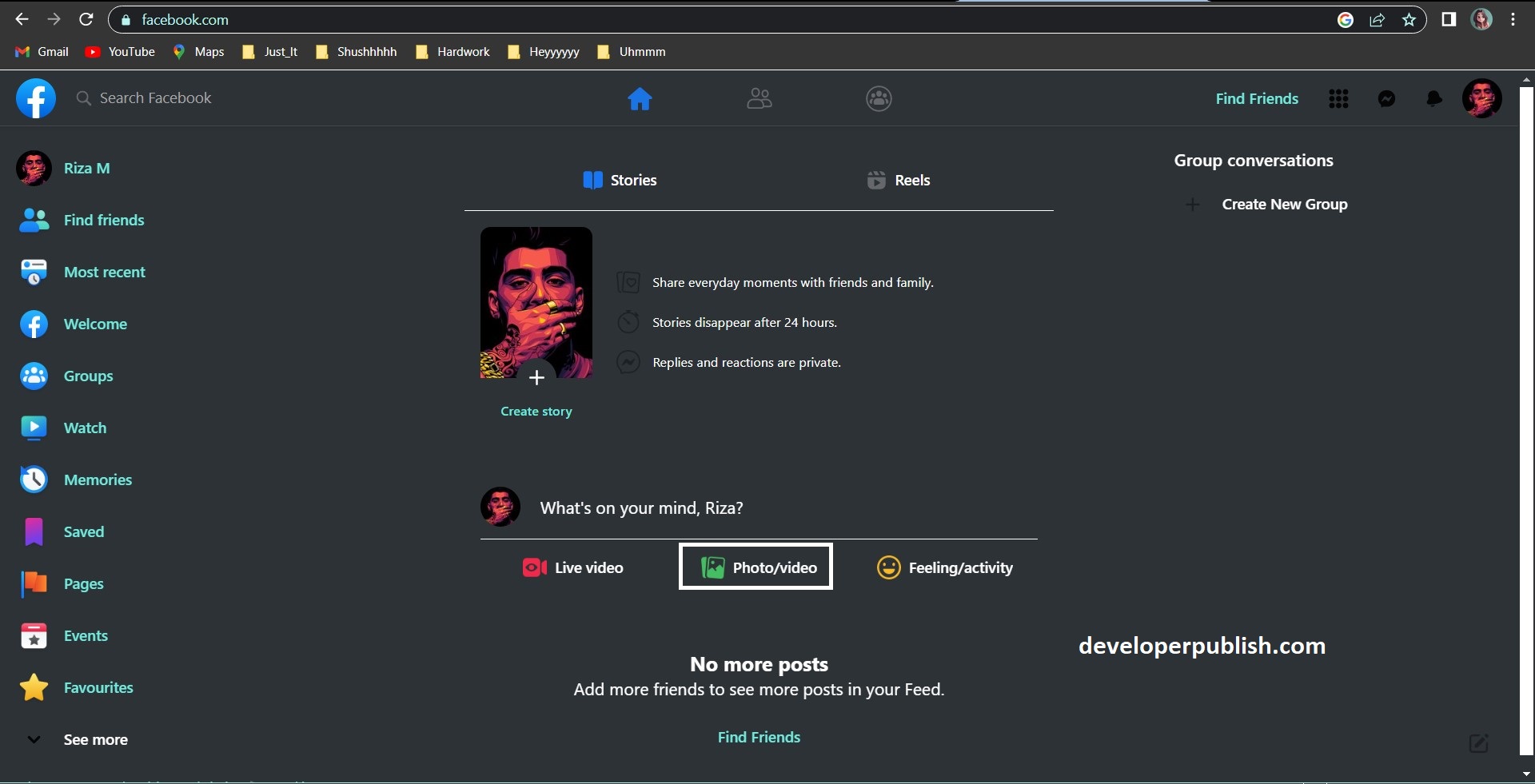
Task: Click Find Friends link below No more posts
Action: click(x=759, y=737)
